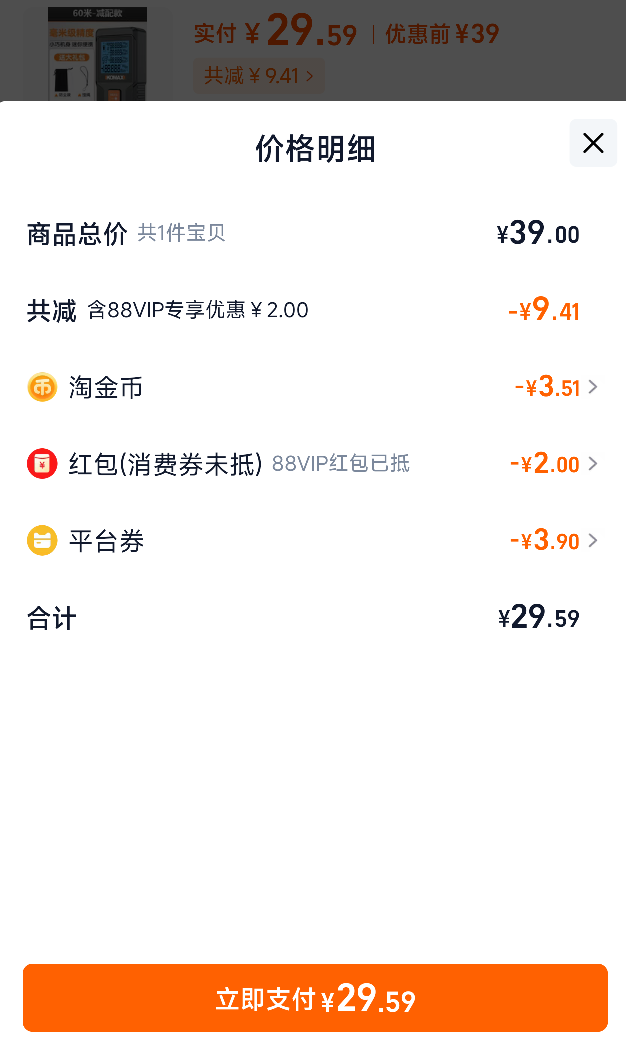626x1052 pixels.
Task: Tap the -¥3.90 平台券 amount
Action: (x=545, y=541)
